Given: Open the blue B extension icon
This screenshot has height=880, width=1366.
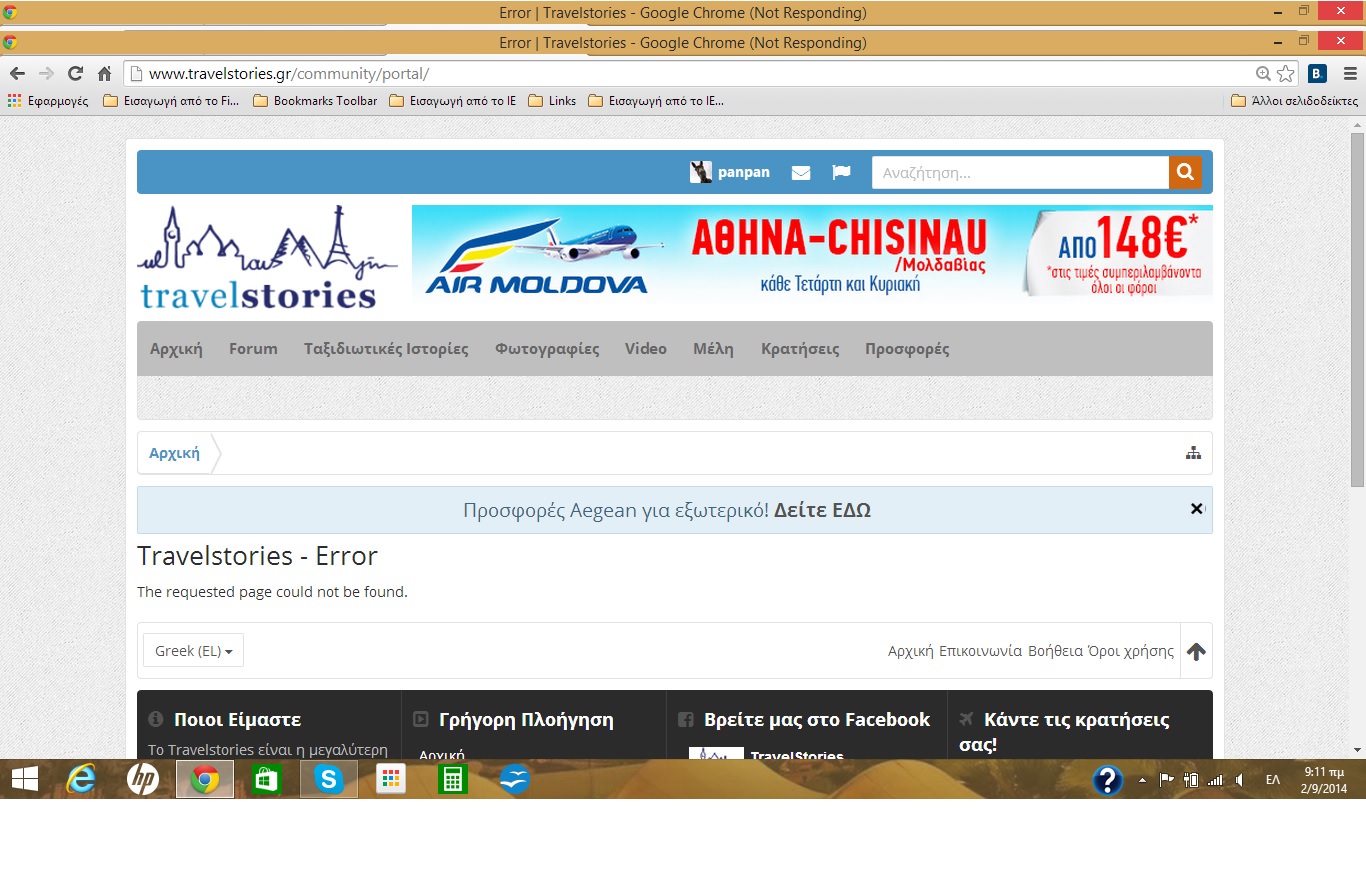Looking at the screenshot, I should pos(1317,73).
